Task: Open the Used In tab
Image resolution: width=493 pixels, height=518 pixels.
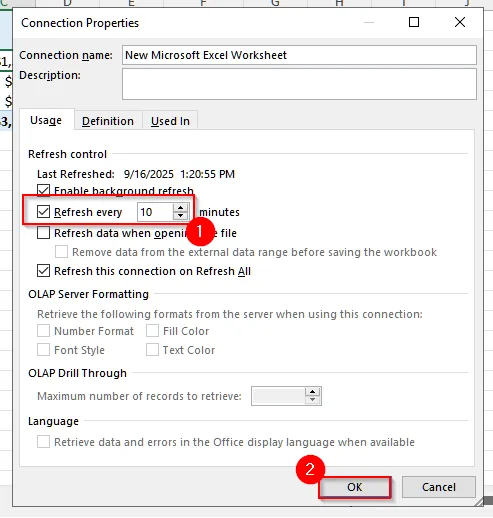Action: (170, 121)
